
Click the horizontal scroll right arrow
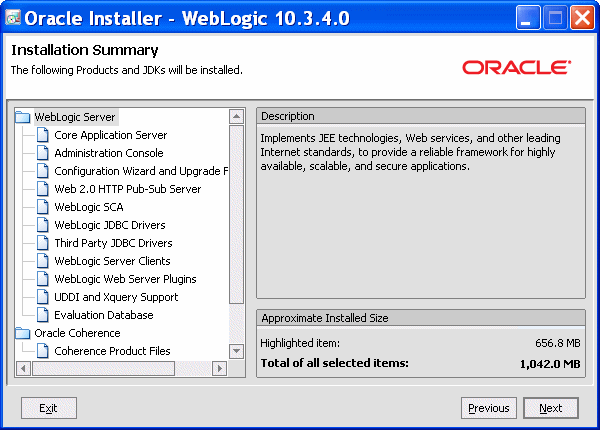220,368
